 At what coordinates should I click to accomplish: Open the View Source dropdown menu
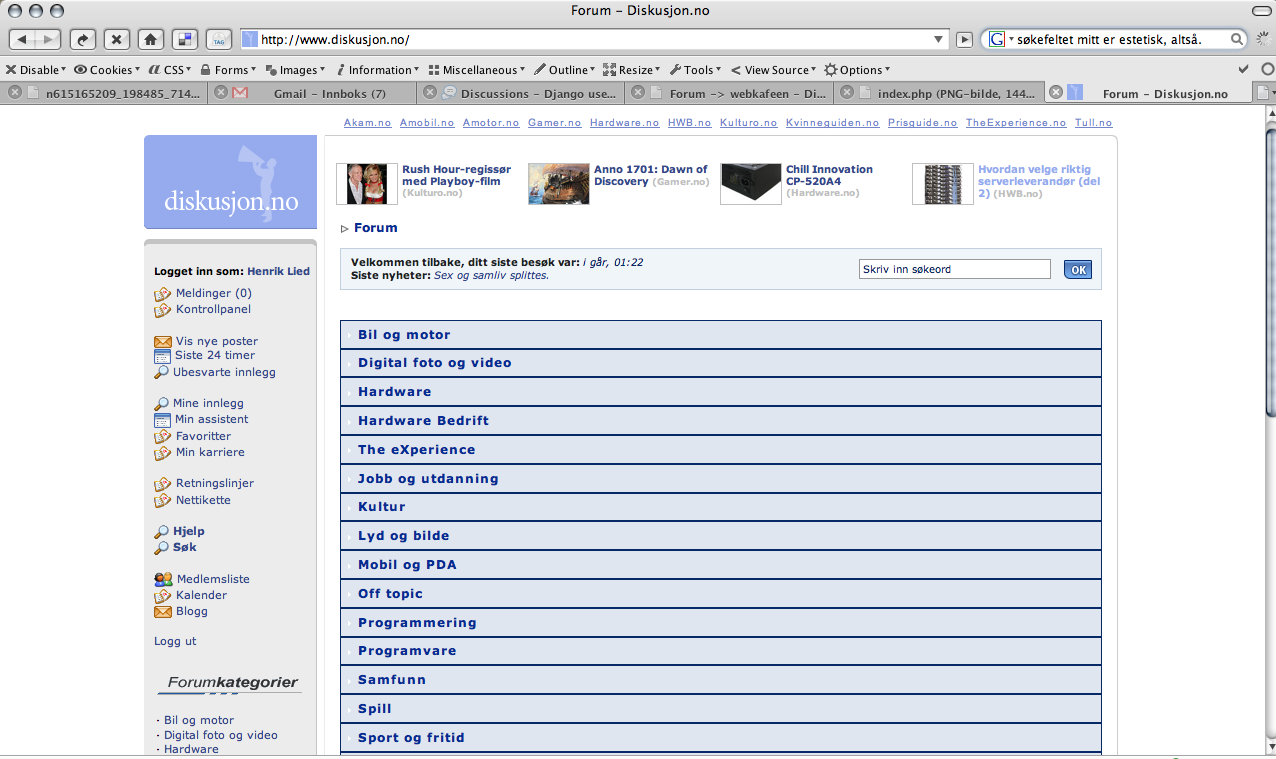774,70
